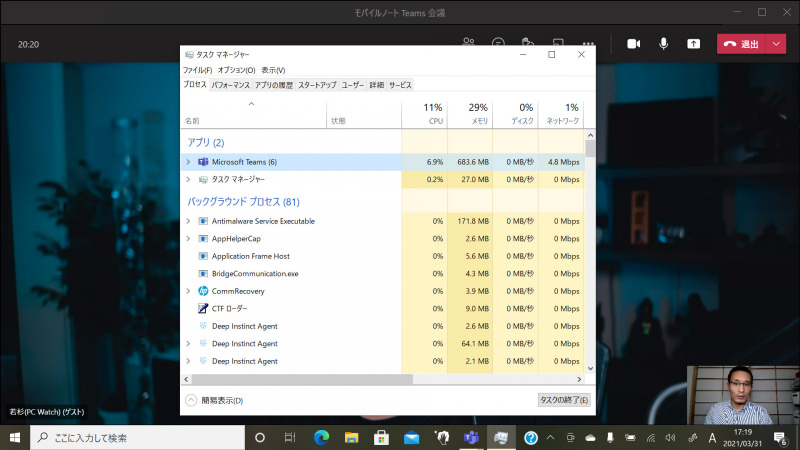Switch to the 詳細 tab
The width and height of the screenshot is (800, 450).
pyautogui.click(x=377, y=85)
